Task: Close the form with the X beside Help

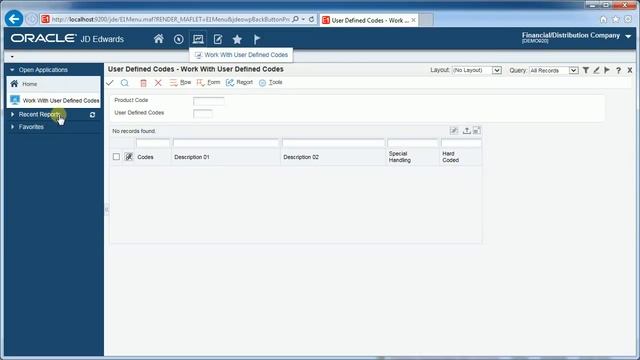Action: click(630, 70)
